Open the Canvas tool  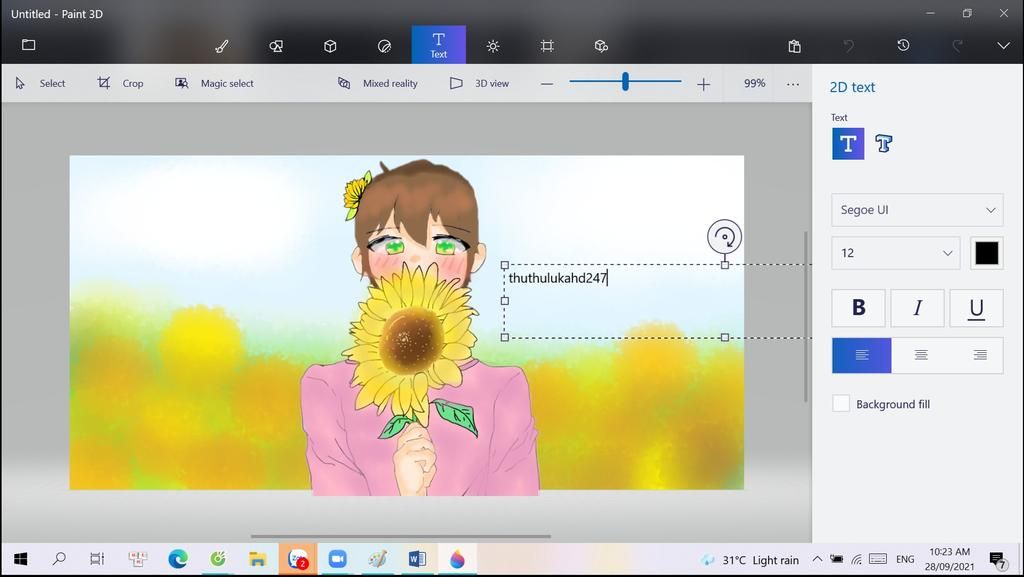[547, 46]
